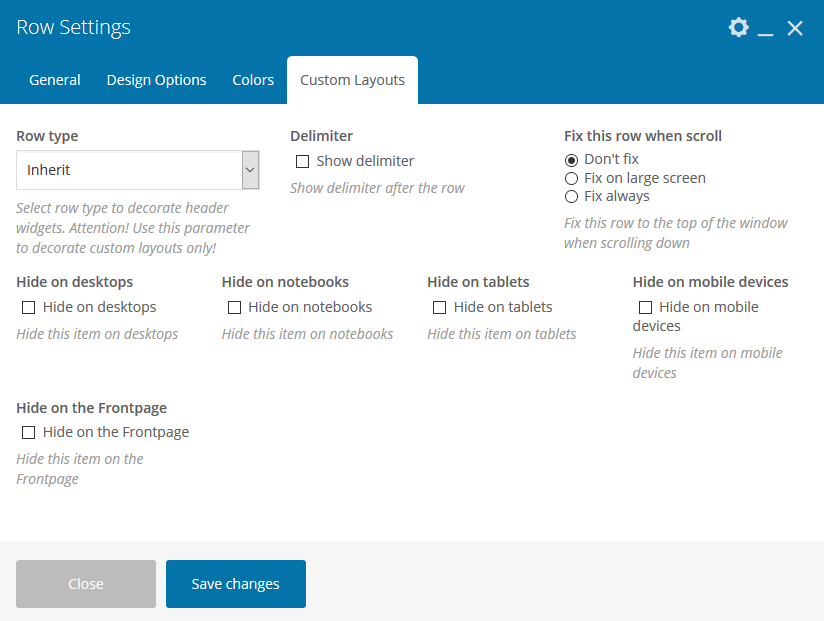Click bold Hide on mobile devices heading
The height and width of the screenshot is (621, 824).
[710, 282]
